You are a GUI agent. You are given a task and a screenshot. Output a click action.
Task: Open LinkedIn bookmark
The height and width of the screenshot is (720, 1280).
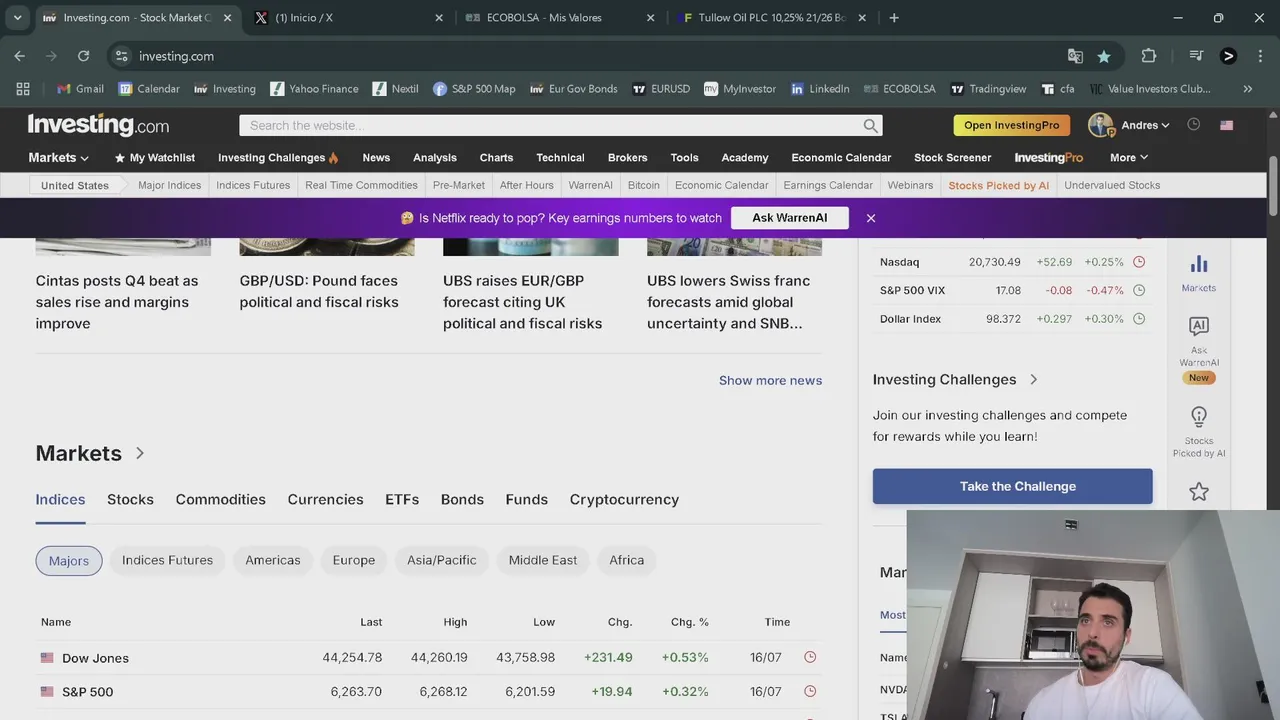pos(820,89)
